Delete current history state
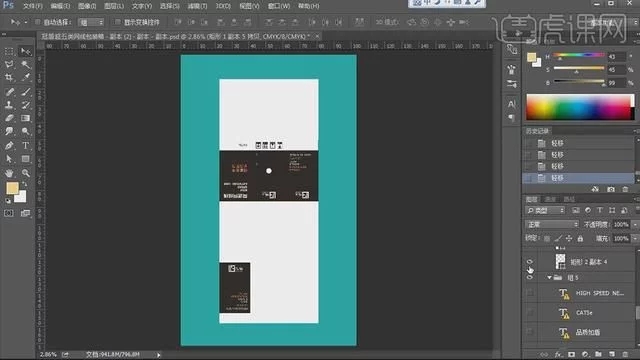Image resolution: width=640 pixels, height=360 pixels. pyautogui.click(x=625, y=189)
